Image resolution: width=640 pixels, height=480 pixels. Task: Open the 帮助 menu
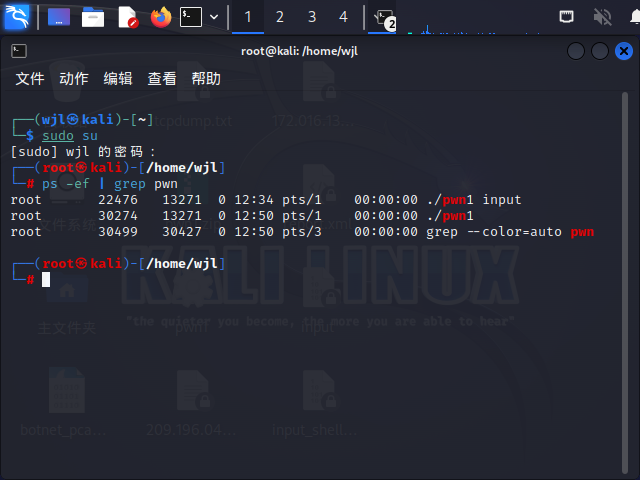(206, 79)
